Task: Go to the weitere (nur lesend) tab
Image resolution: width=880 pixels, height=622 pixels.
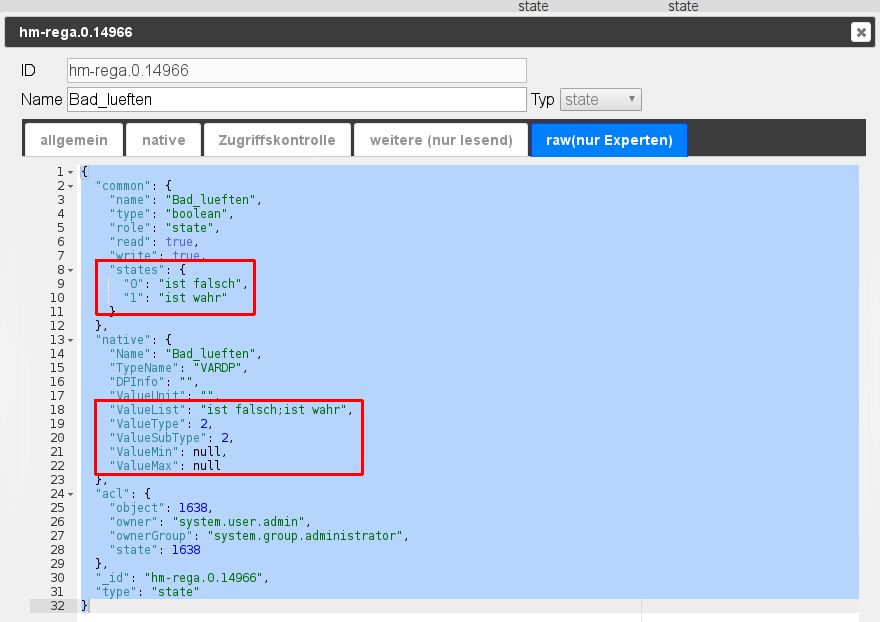Action: click(x=441, y=140)
